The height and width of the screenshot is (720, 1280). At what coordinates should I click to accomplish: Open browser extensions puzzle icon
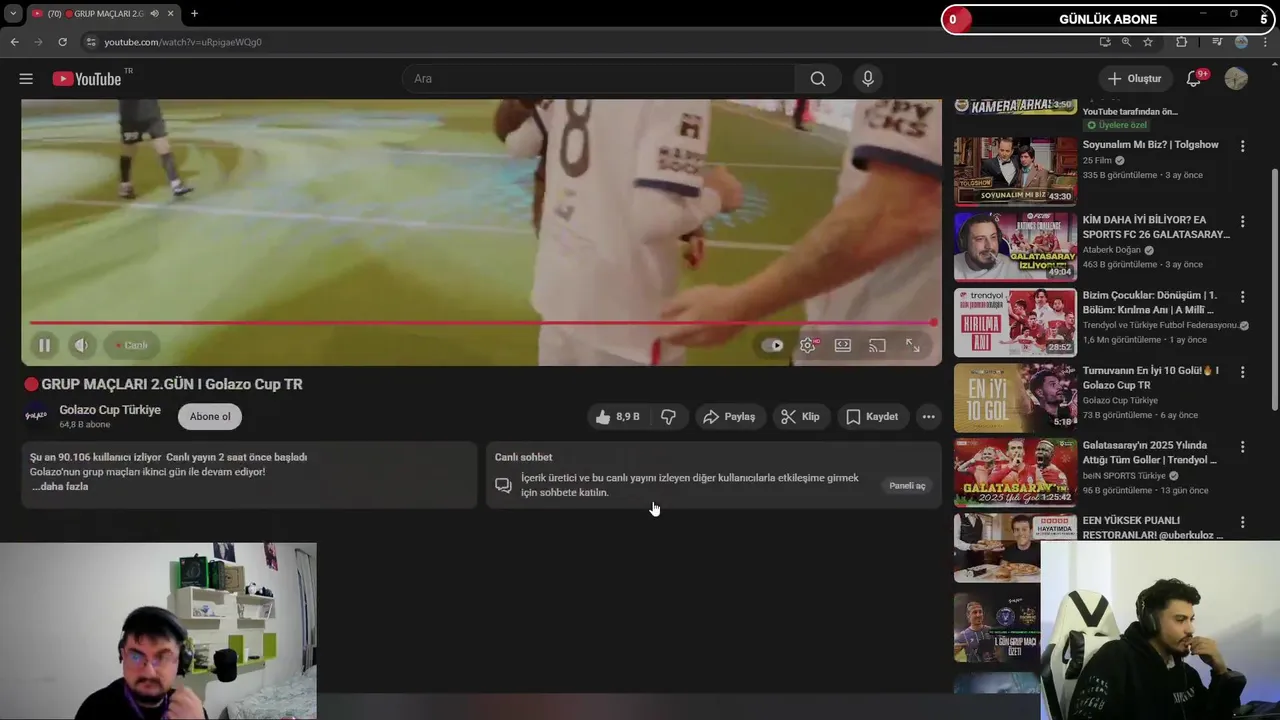tap(1181, 42)
